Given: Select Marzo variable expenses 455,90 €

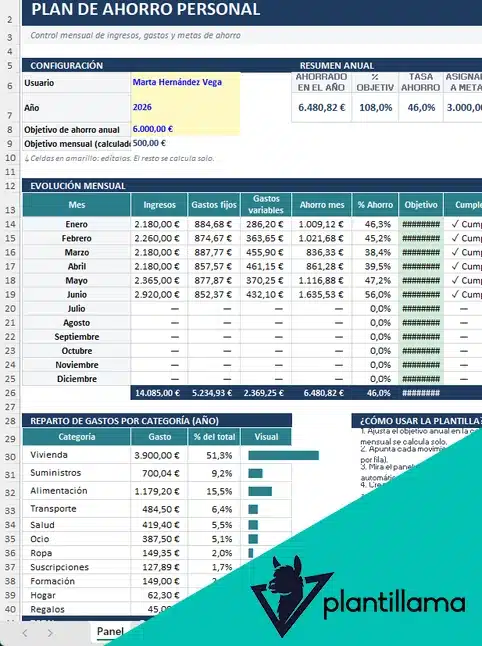Looking at the screenshot, I should click(x=266, y=252).
